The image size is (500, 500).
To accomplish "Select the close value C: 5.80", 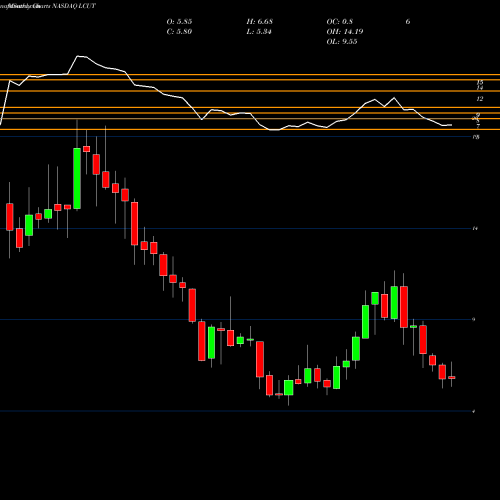I will (179, 32).
